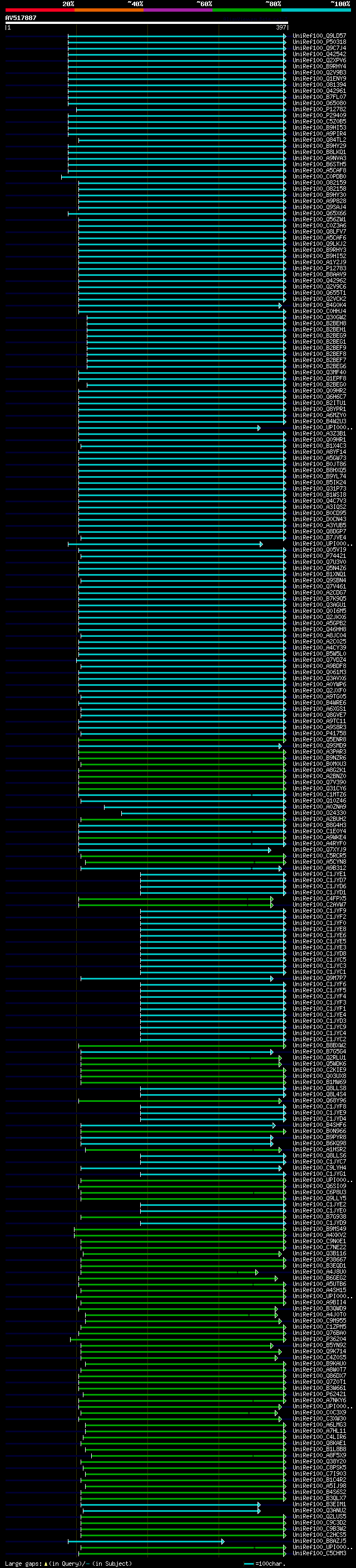Open hit UniRef100_Q42542
This screenshot has height=1568, width=356.
click(319, 54)
